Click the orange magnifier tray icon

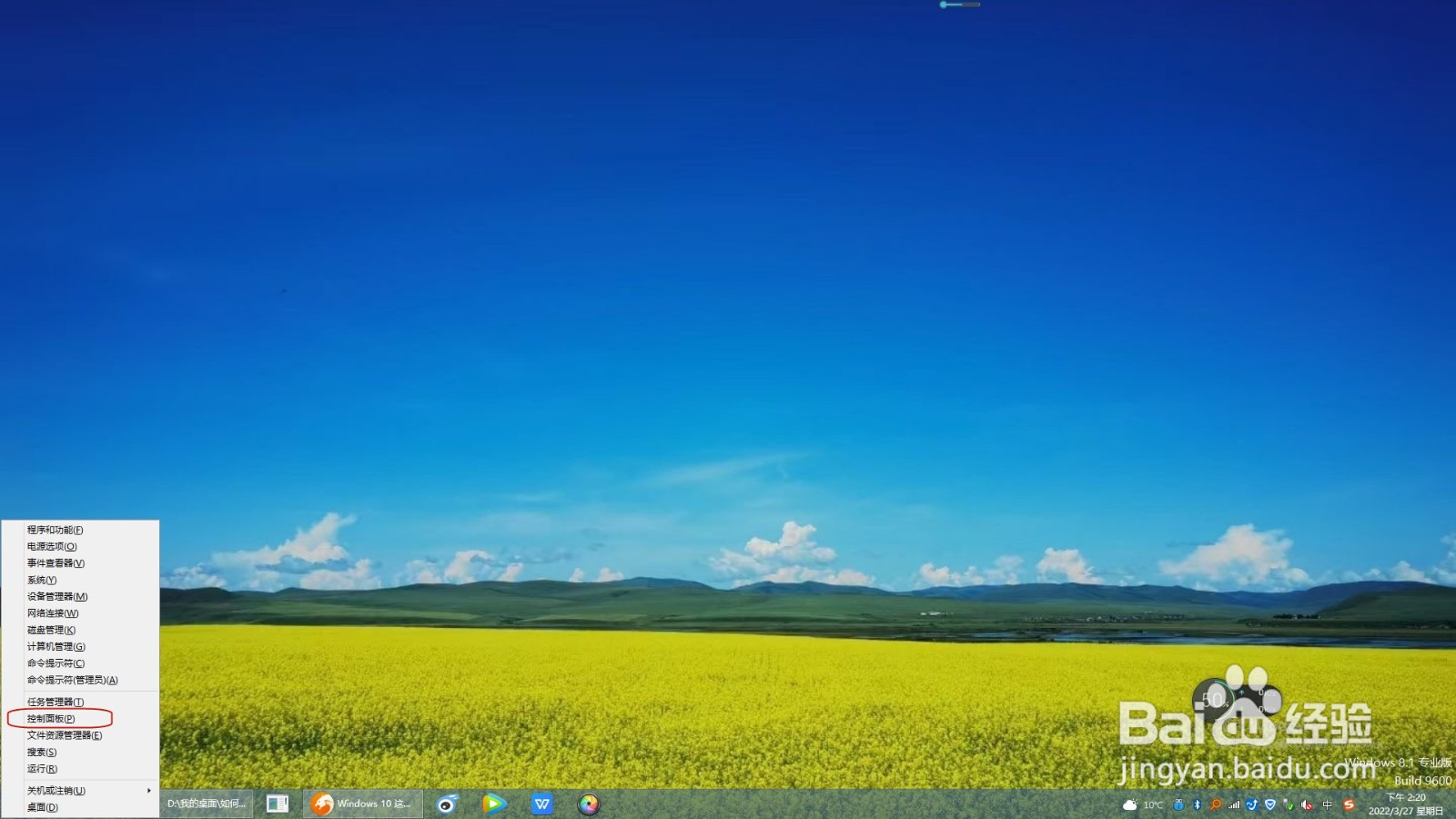(1216, 804)
